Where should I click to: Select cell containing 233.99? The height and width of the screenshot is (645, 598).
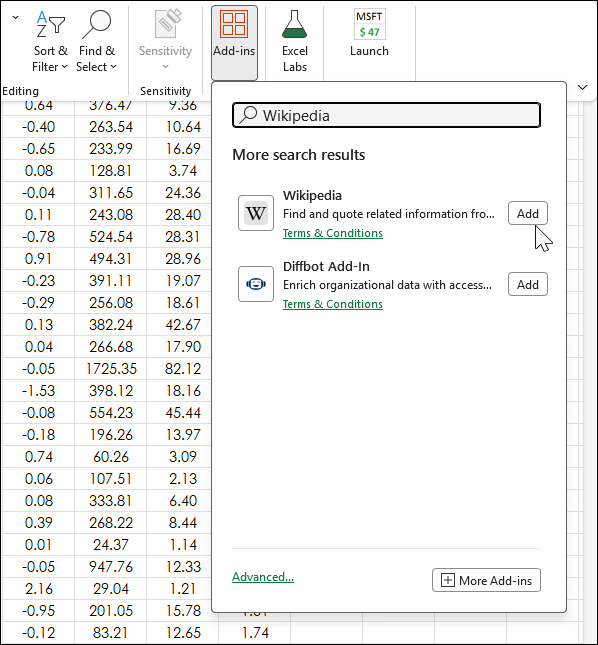[111, 148]
